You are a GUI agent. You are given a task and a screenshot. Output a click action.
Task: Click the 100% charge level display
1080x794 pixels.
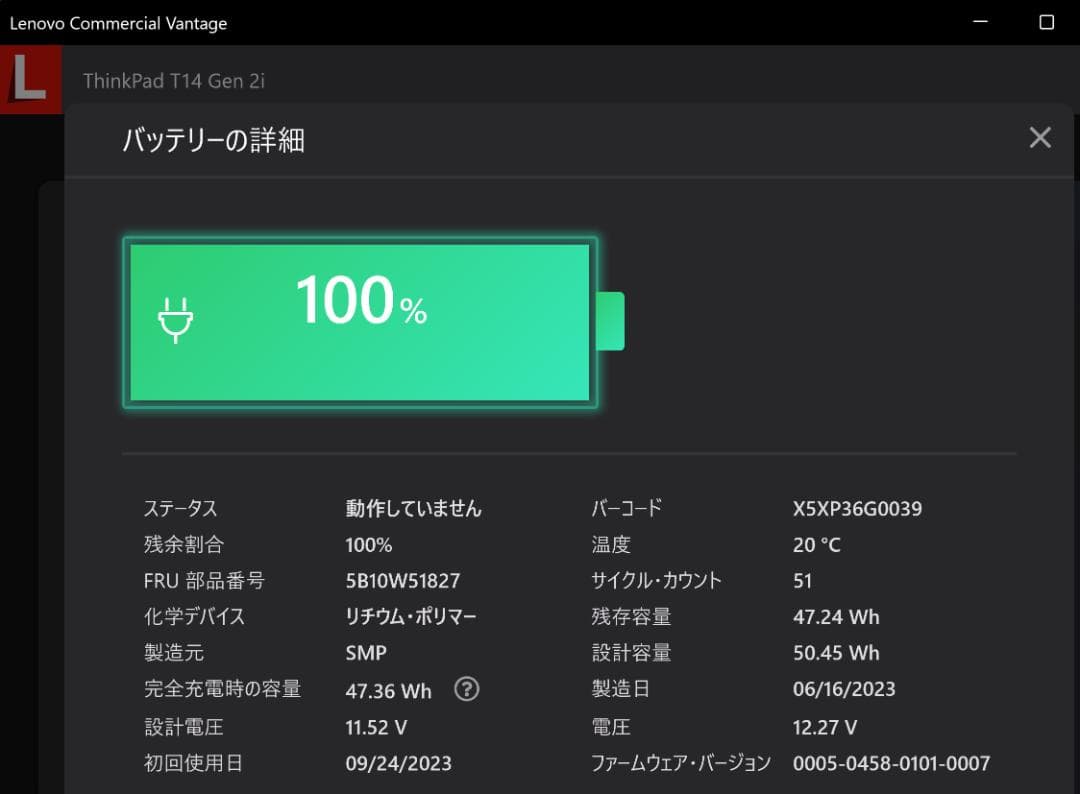tap(360, 300)
